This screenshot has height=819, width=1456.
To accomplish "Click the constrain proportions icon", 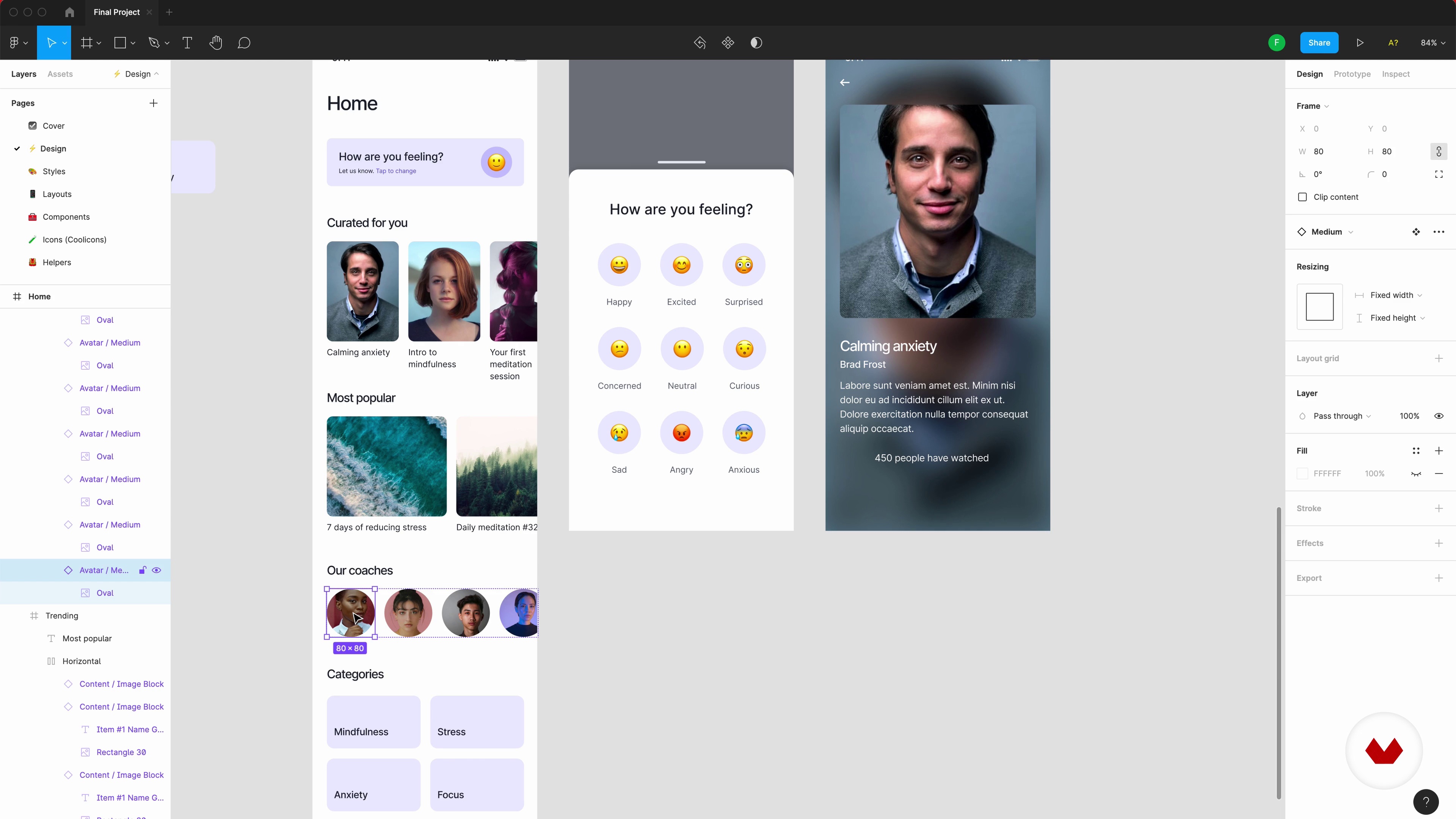I will tap(1439, 152).
